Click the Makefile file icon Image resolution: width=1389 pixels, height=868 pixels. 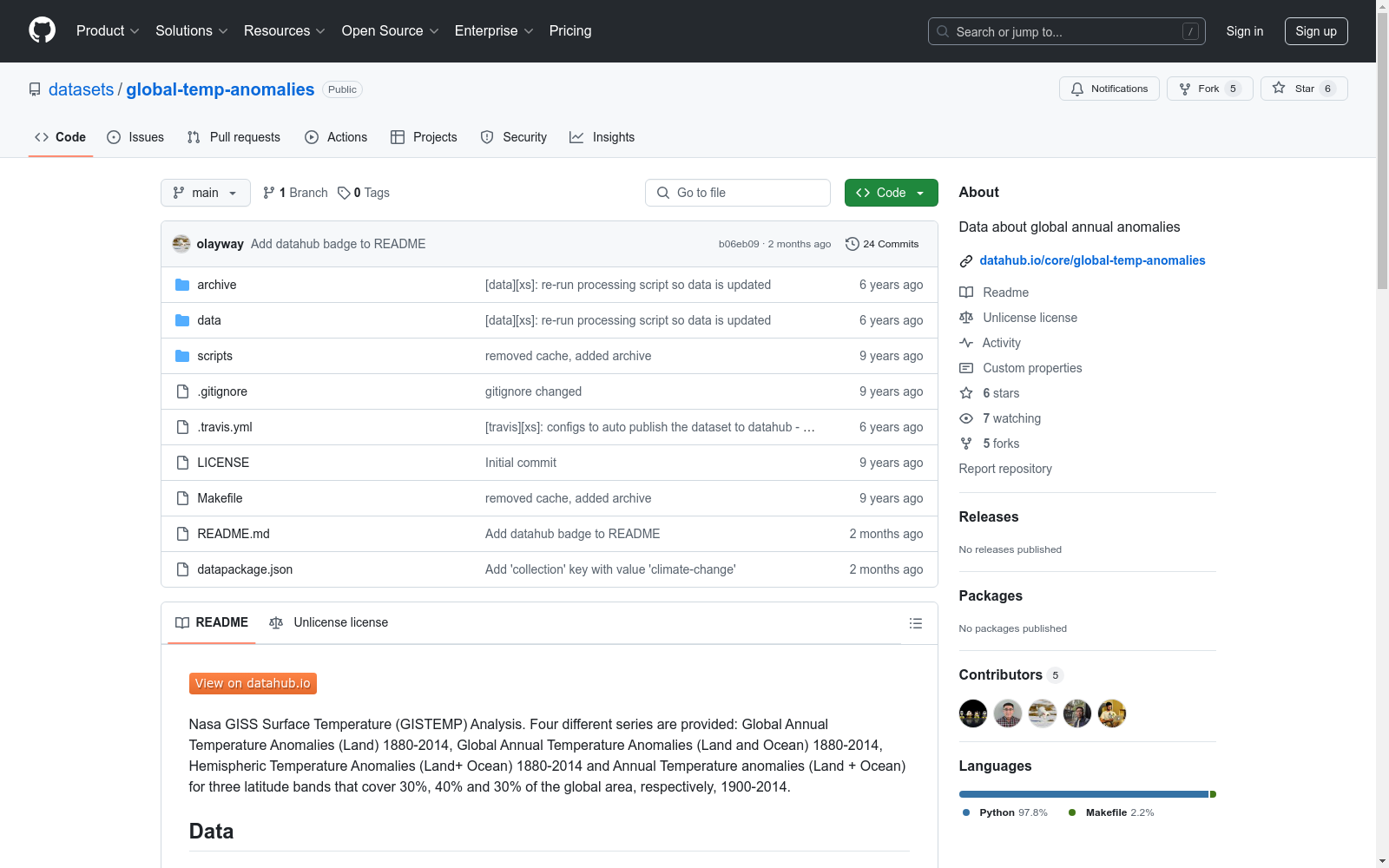pos(182,498)
